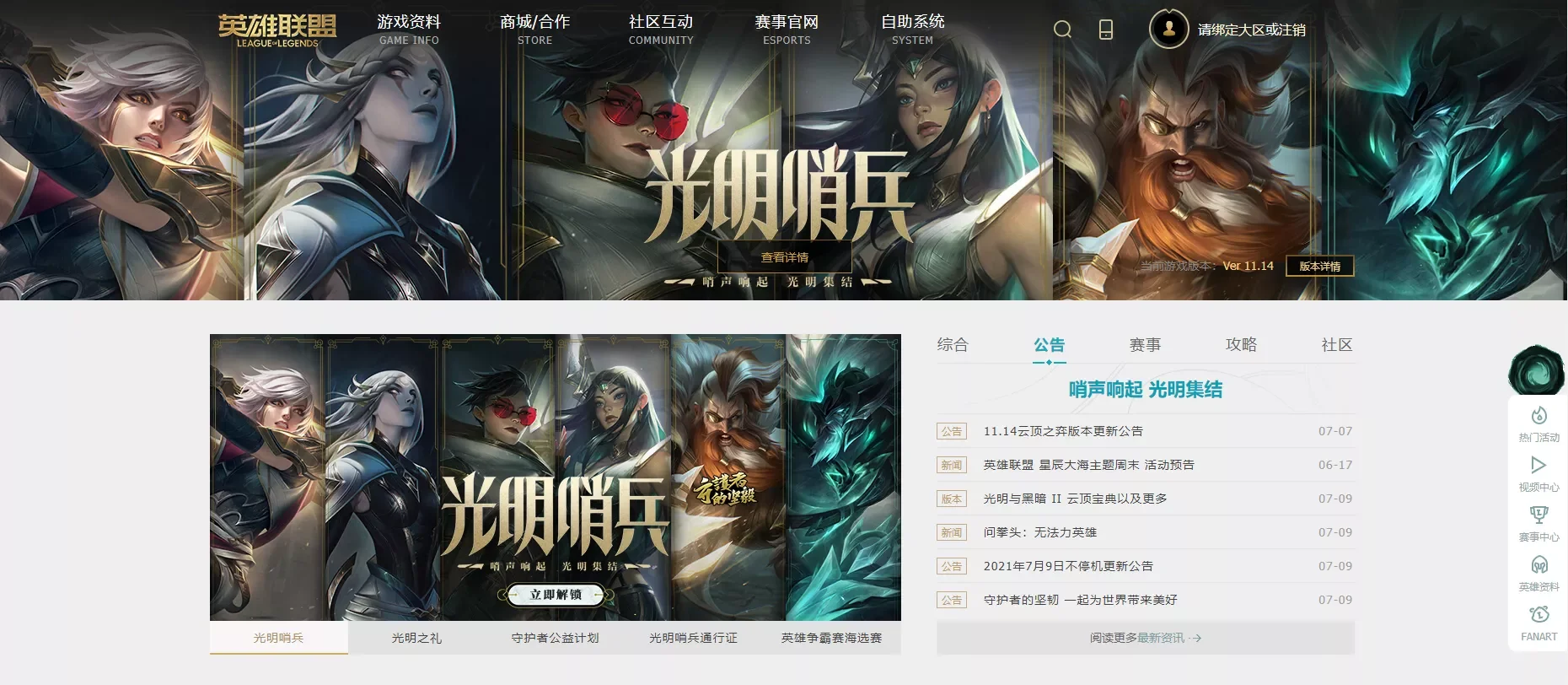
Task: Open the FANART icon in sidebar
Action: pyautogui.click(x=1538, y=623)
